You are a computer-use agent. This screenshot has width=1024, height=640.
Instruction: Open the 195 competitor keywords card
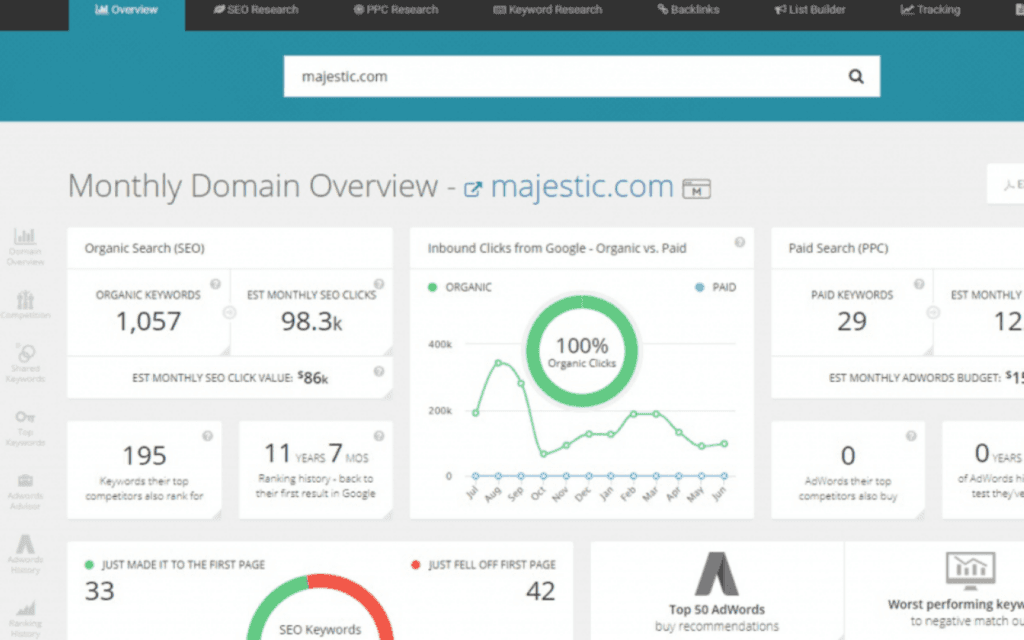click(144, 470)
